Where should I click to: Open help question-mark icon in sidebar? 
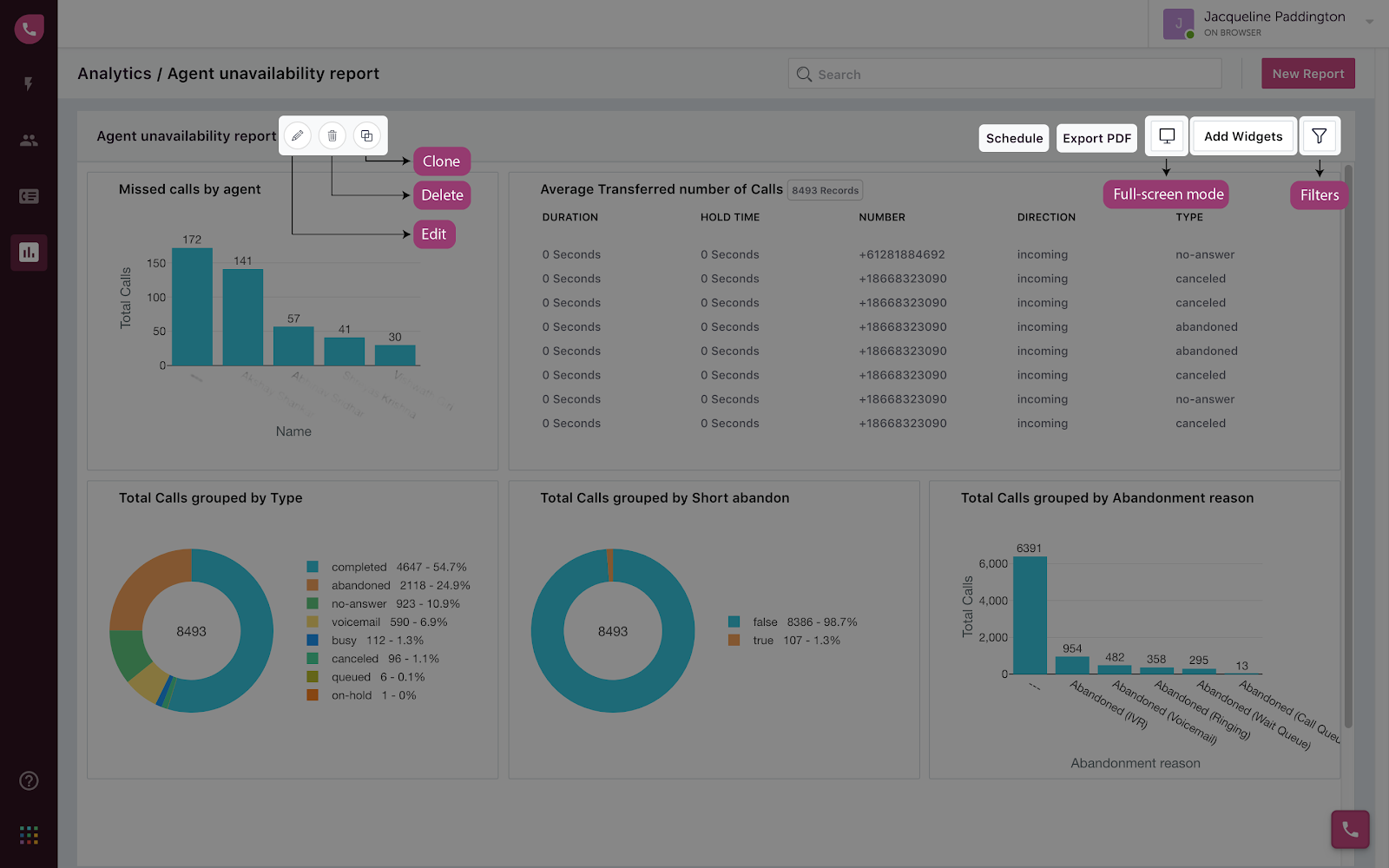click(x=29, y=780)
